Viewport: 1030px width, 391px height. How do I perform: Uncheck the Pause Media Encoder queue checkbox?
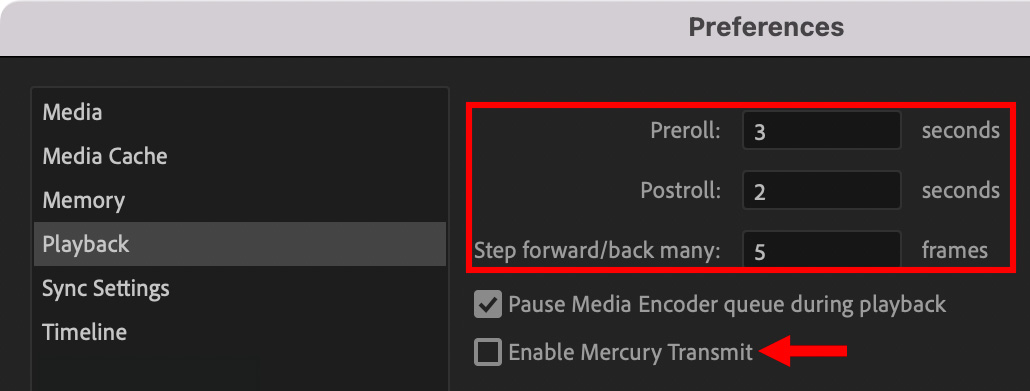coord(487,304)
